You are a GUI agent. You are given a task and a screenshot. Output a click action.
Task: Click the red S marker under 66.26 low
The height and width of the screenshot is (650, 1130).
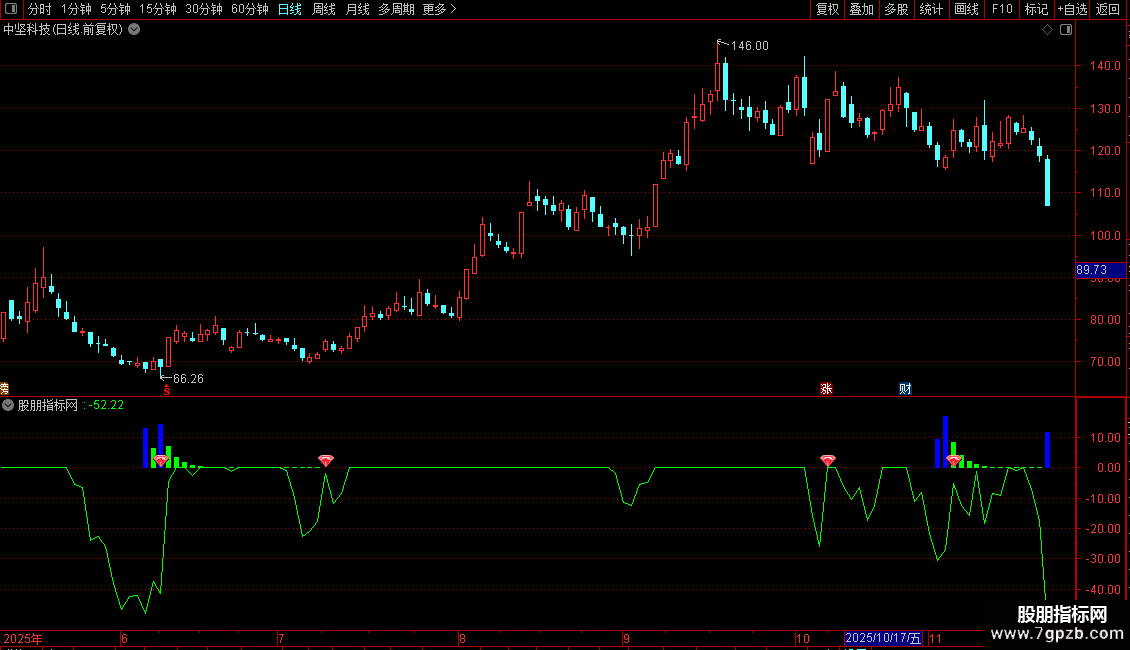[166, 390]
